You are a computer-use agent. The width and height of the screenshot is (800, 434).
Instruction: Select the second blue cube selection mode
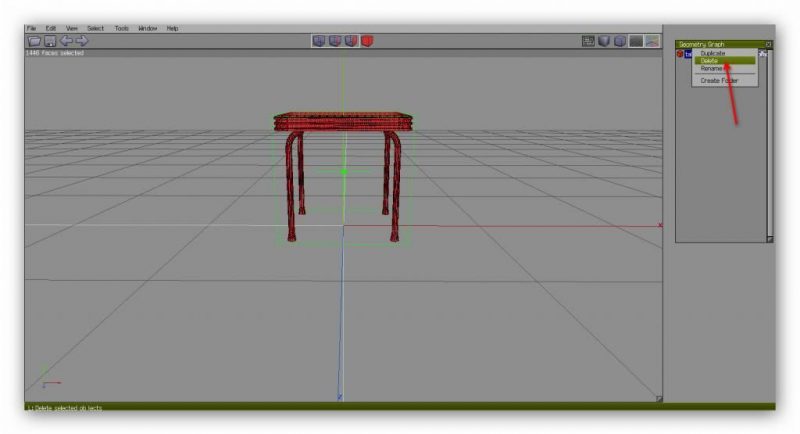click(x=335, y=41)
